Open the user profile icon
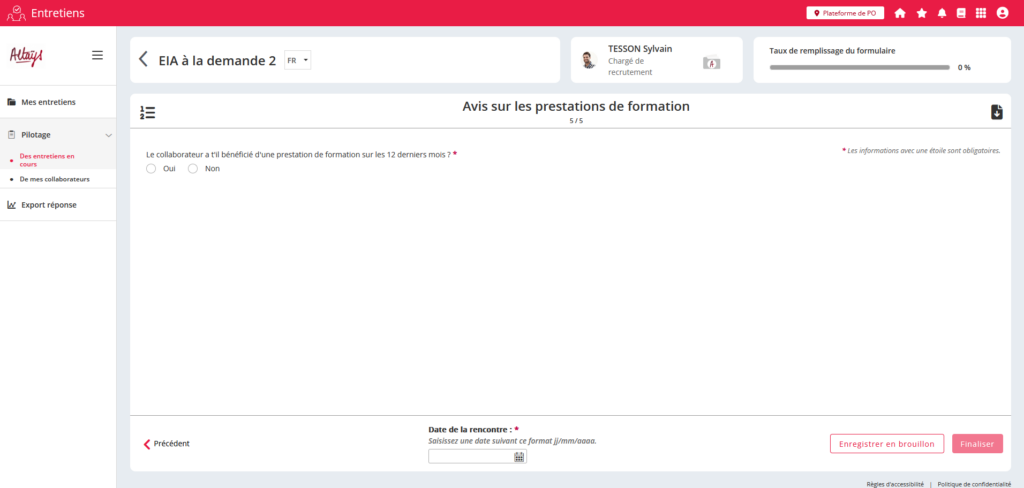This screenshot has height=488, width=1024. (x=1002, y=13)
